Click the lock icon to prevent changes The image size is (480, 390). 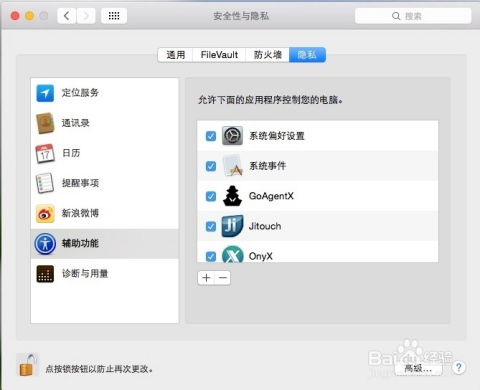[27, 365]
